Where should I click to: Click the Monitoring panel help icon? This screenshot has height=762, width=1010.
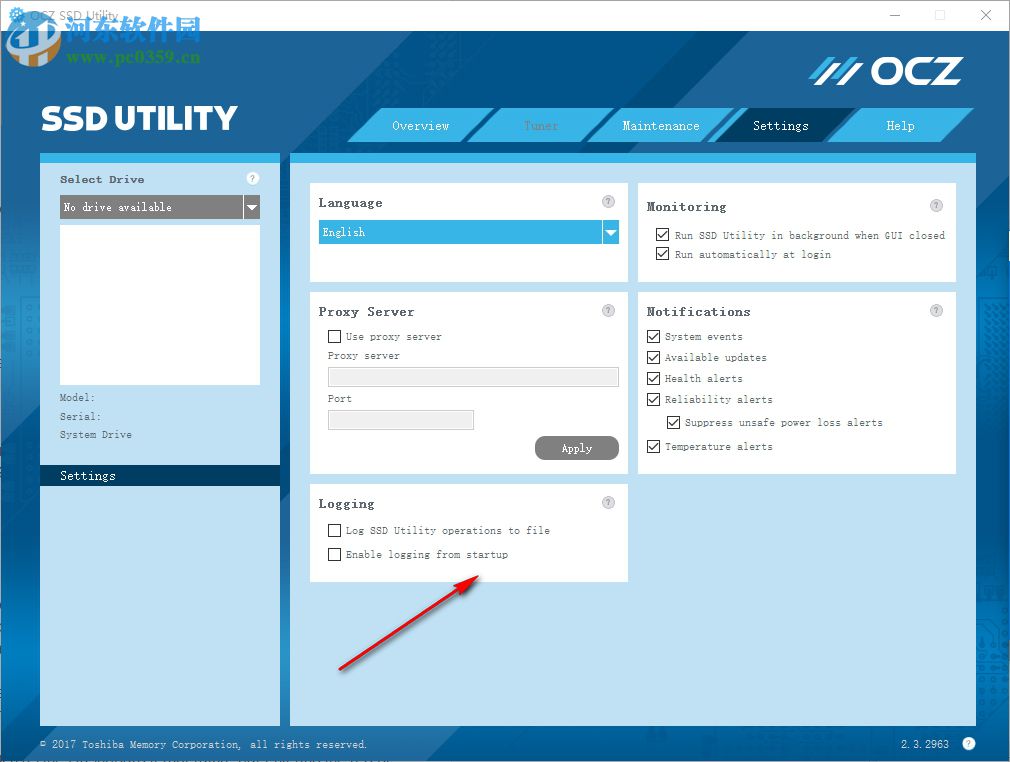tap(936, 205)
